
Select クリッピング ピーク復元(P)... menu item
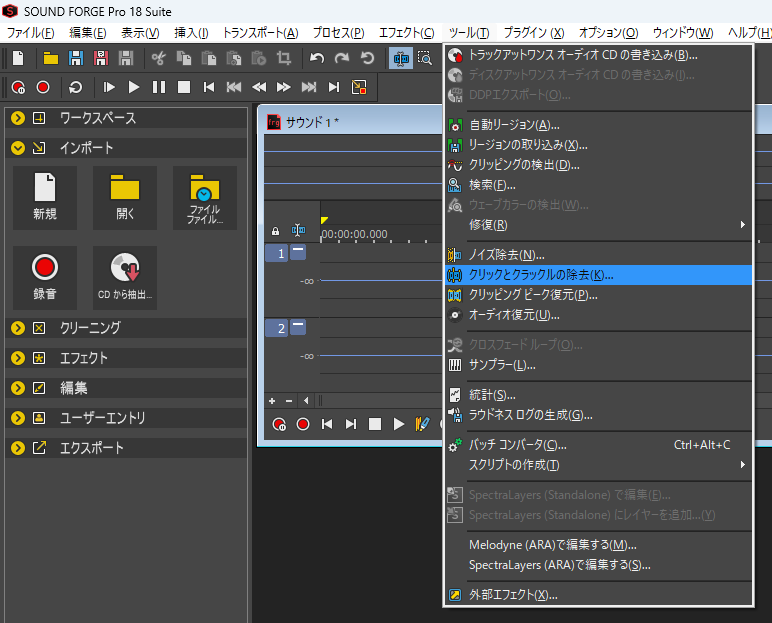point(598,295)
